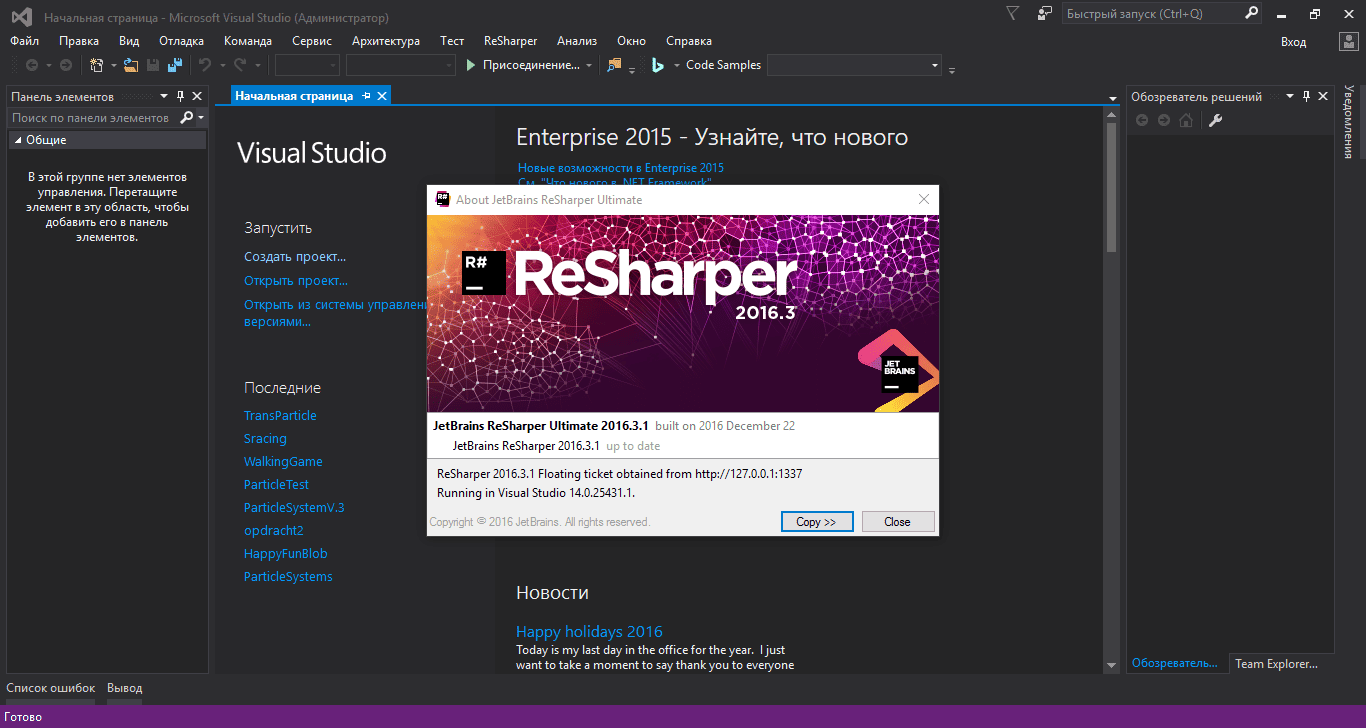Click the Solution Explorer Home icon
Viewport: 1366px width, 728px height.
1186,120
